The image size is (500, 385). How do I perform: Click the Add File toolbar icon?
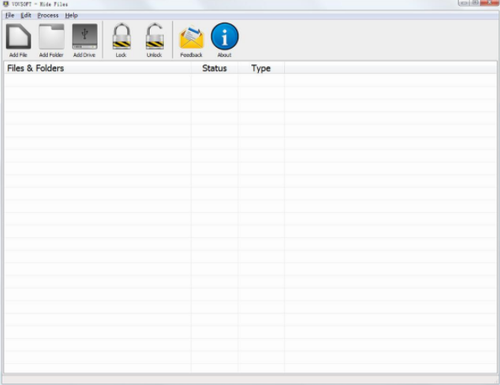click(x=18, y=36)
